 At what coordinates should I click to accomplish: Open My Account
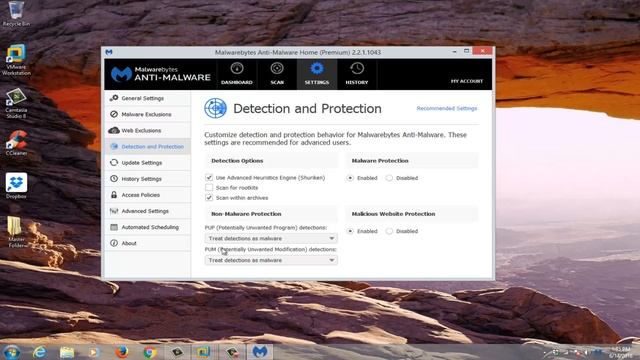pos(467,81)
